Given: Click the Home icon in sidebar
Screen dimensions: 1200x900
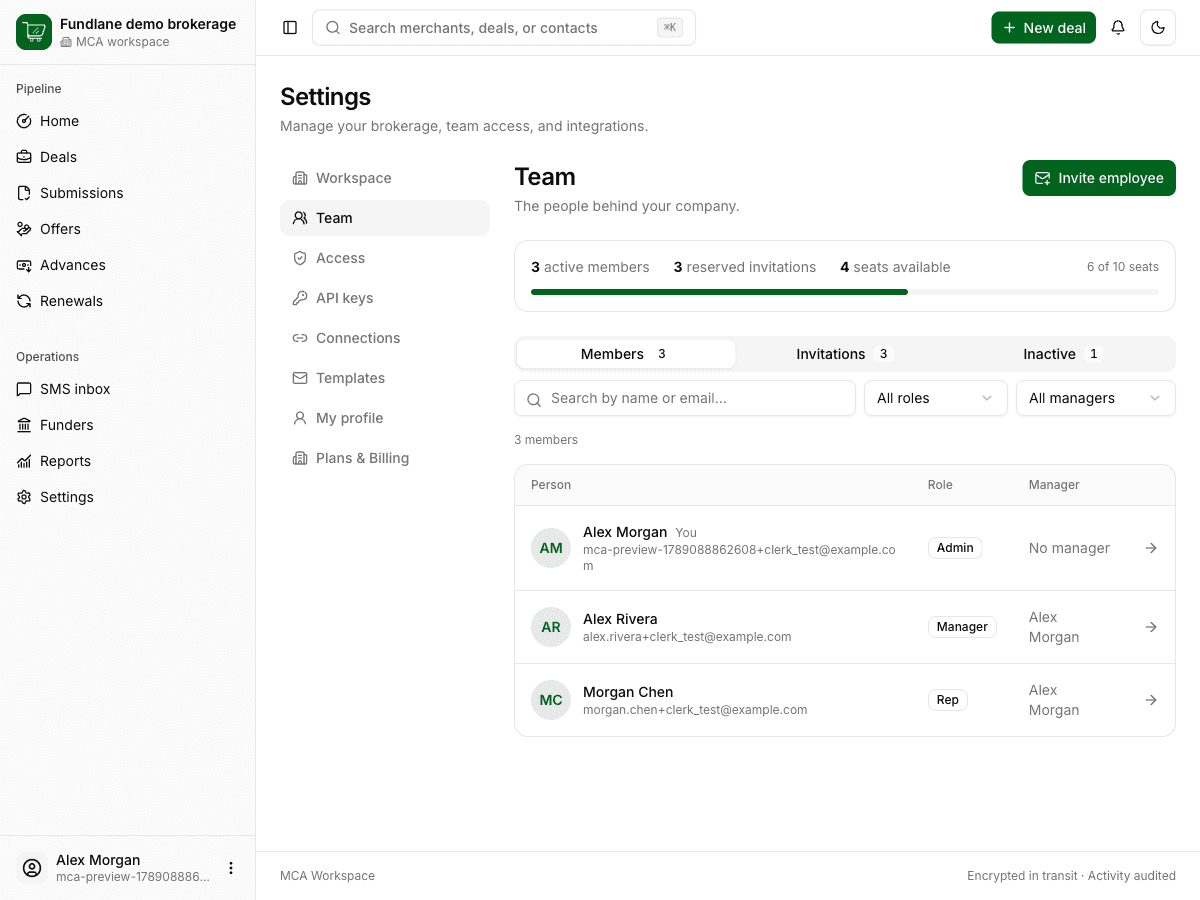Looking at the screenshot, I should [24, 121].
